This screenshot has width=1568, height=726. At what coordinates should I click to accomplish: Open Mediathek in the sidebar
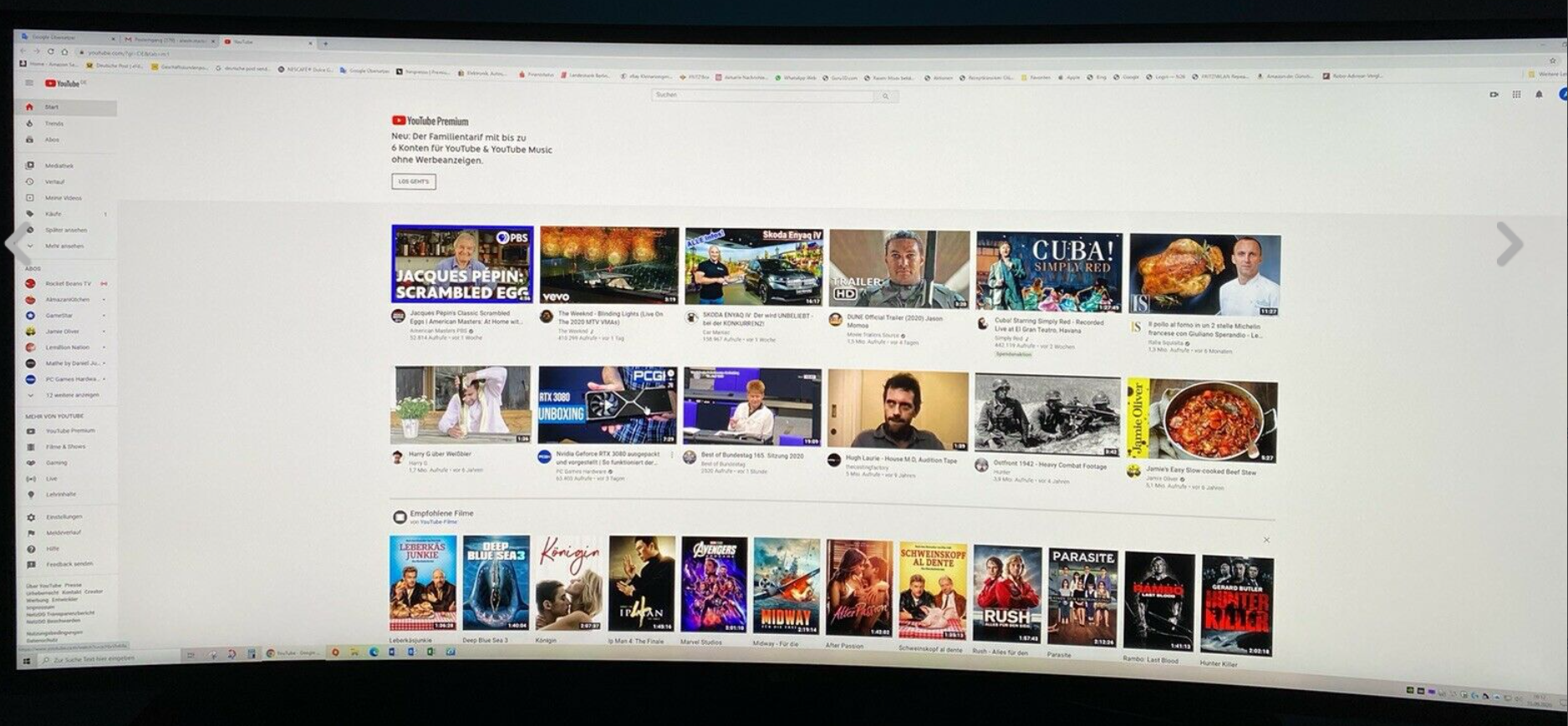coord(66,165)
